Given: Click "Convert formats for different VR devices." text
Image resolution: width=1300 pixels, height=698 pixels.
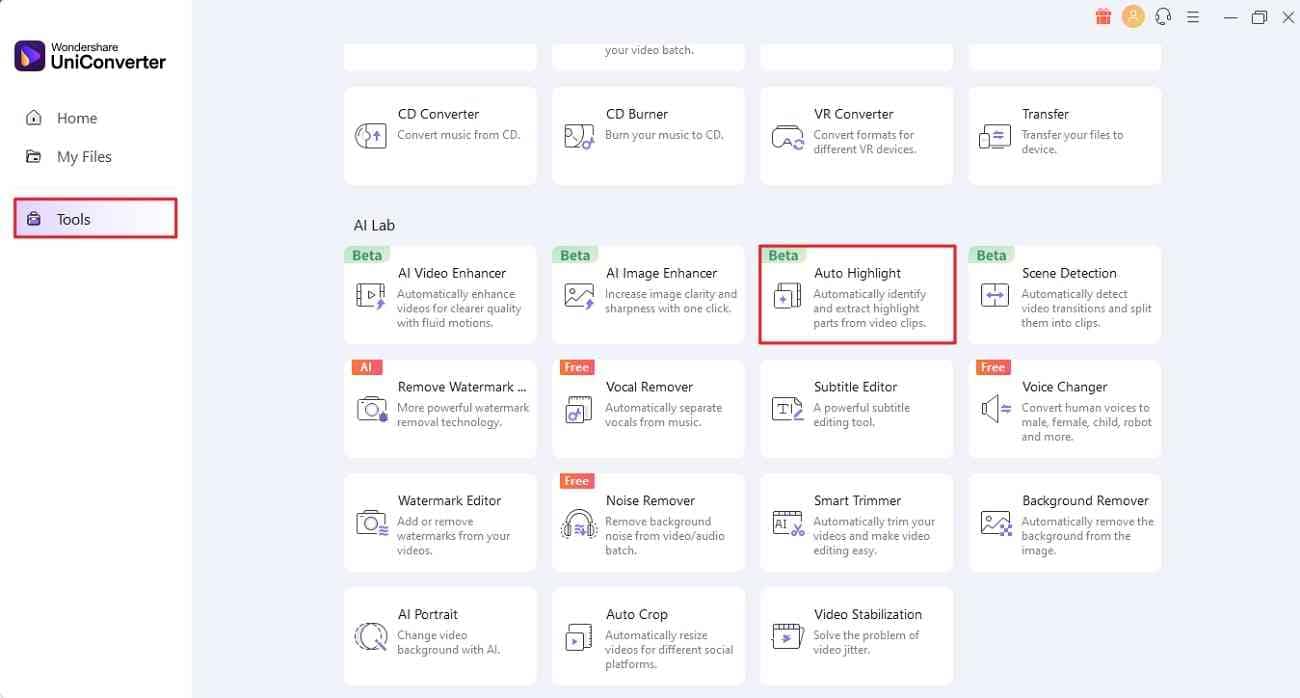Looking at the screenshot, I should [863, 142].
